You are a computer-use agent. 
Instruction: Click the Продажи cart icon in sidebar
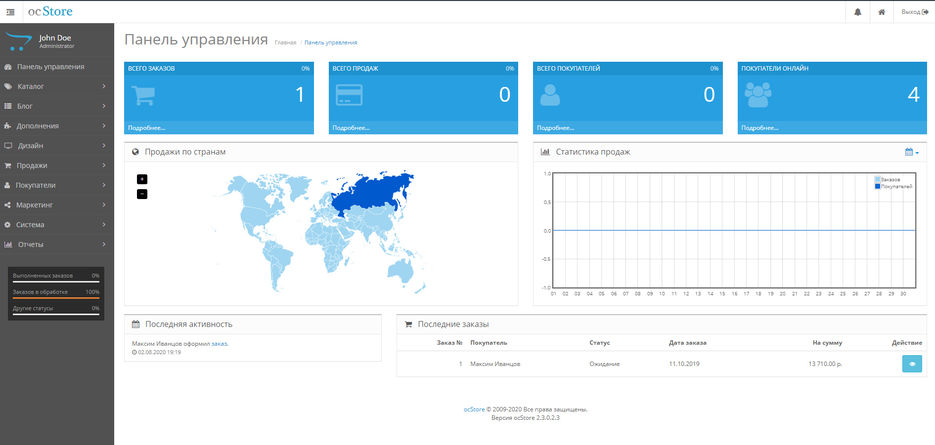[x=8, y=165]
